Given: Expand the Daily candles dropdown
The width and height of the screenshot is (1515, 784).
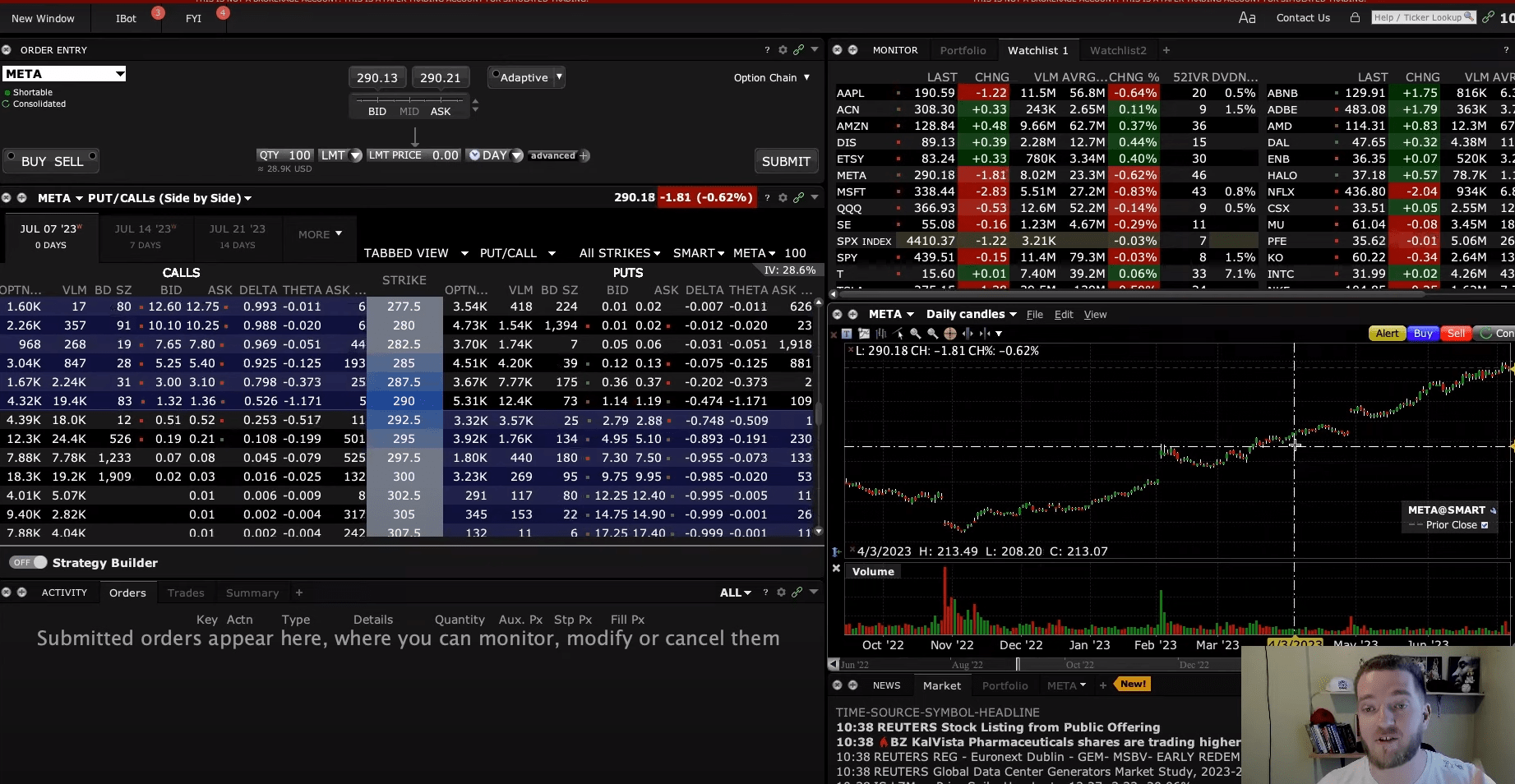Looking at the screenshot, I should pyautogui.click(x=971, y=314).
